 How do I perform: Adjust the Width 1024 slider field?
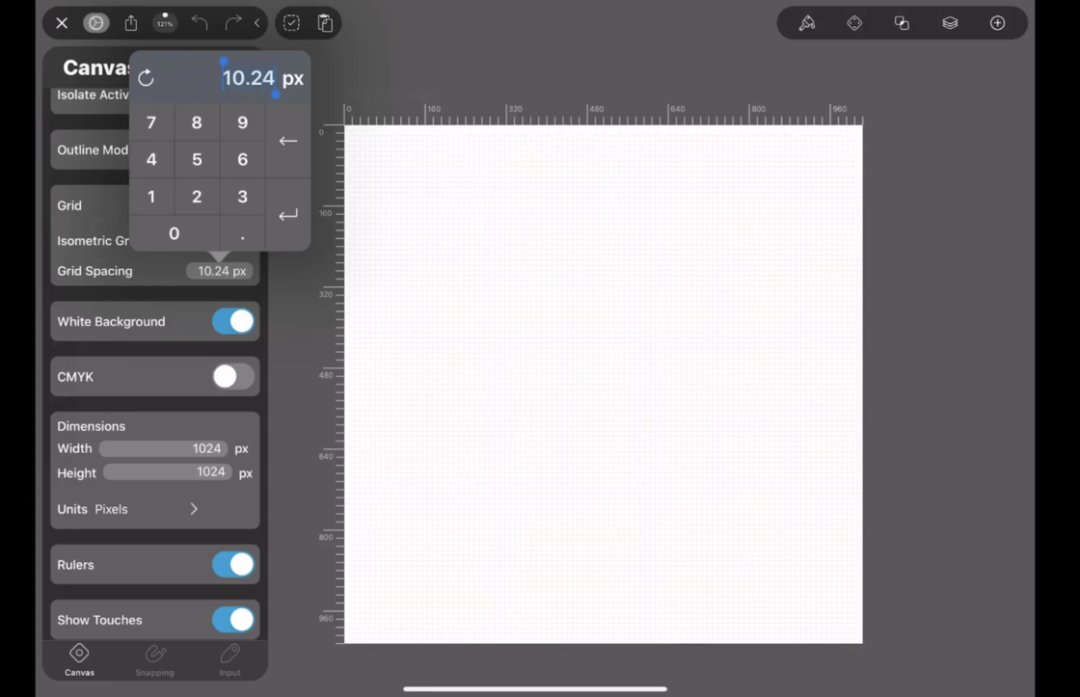[163, 449]
